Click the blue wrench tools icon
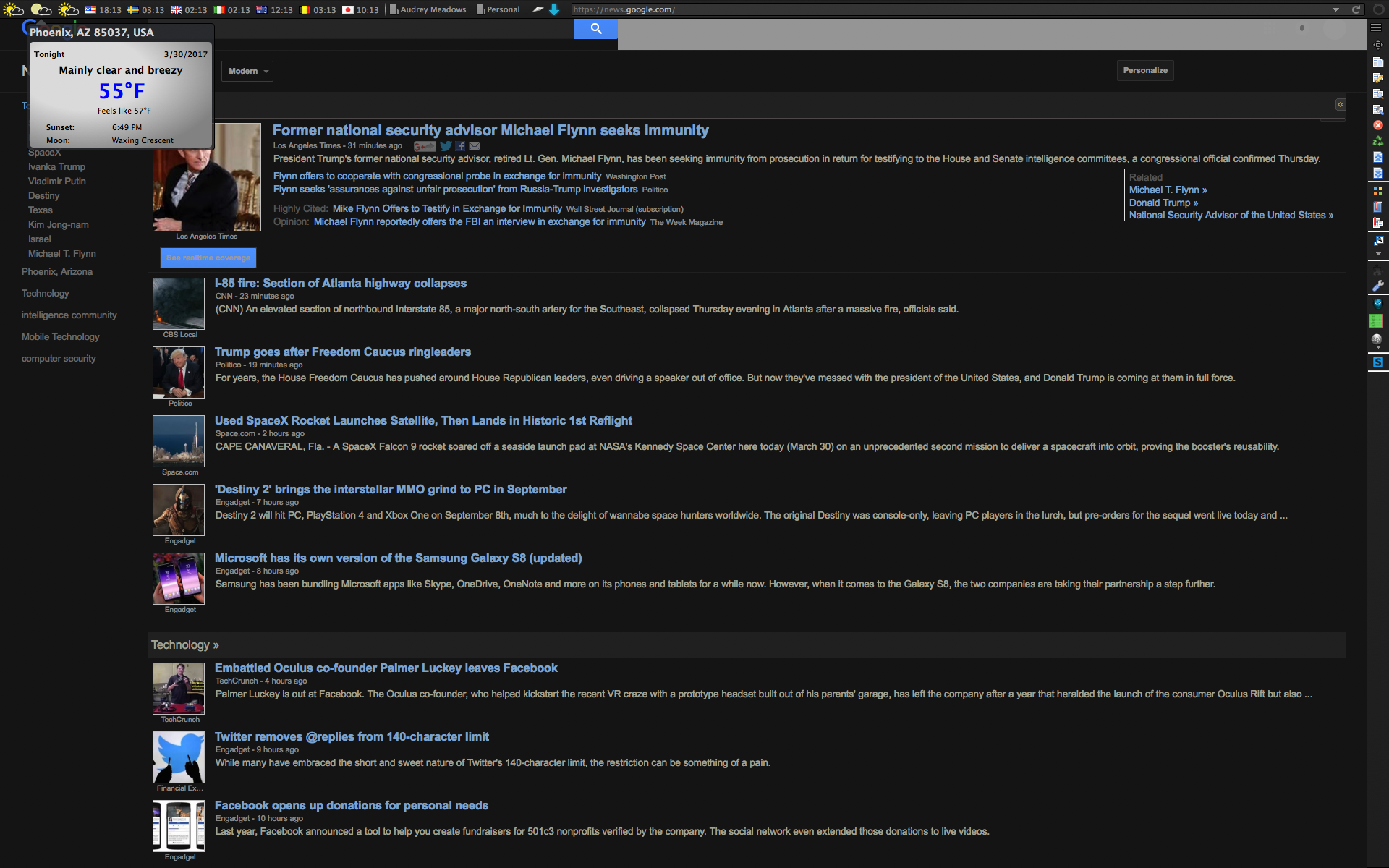 point(1377,286)
